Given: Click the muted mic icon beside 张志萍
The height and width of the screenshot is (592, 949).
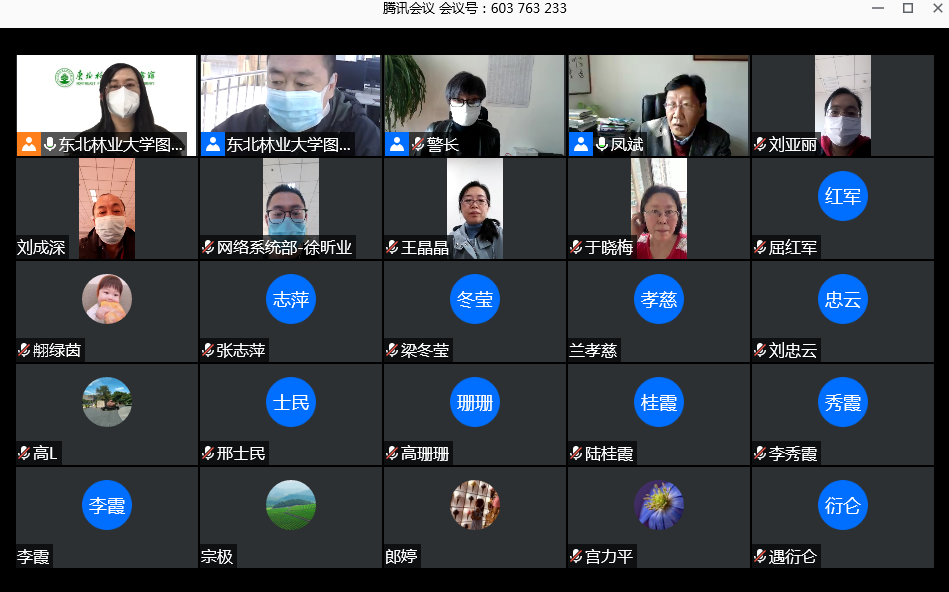Looking at the screenshot, I should tap(208, 351).
